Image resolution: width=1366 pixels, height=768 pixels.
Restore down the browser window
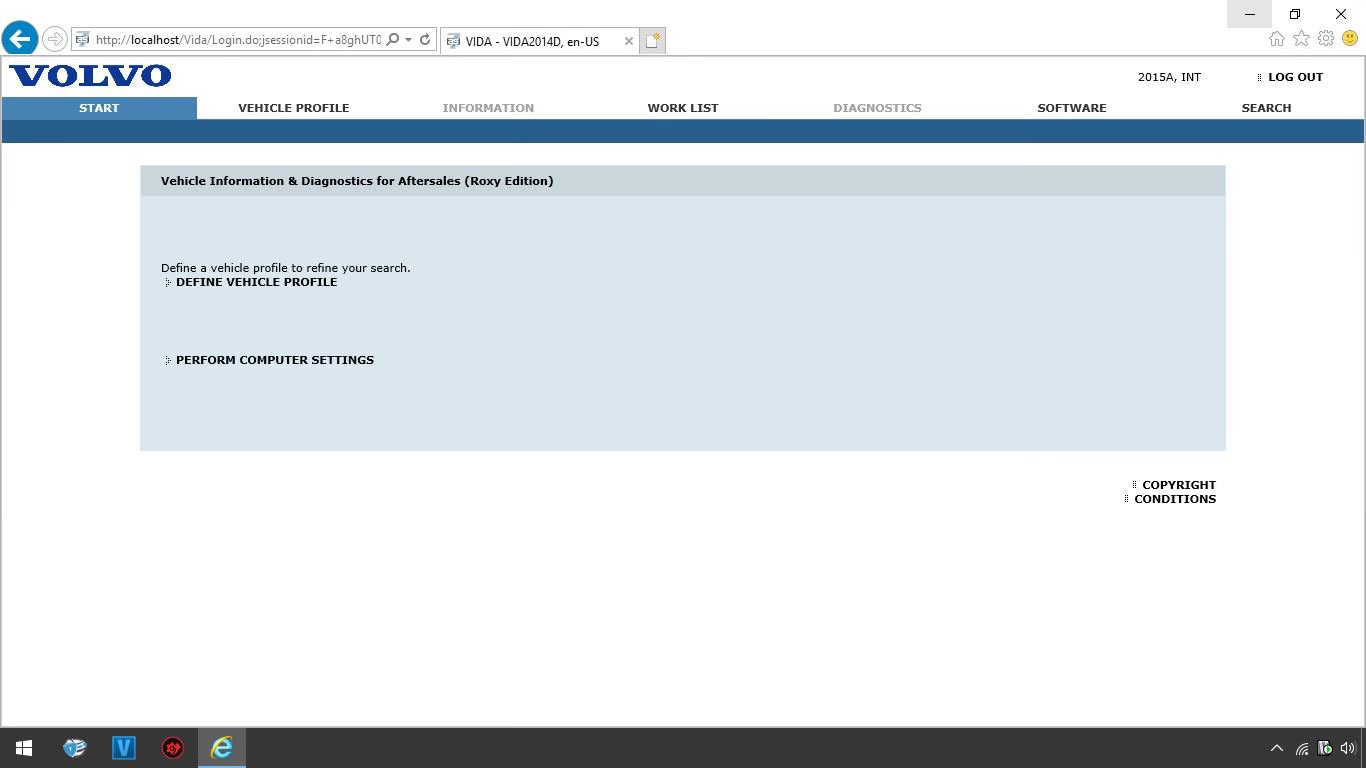tap(1295, 14)
